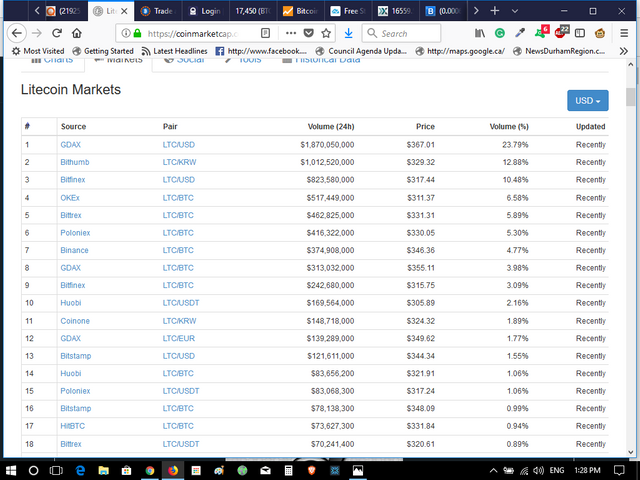
Task: Click the Grammarly green extension icon
Action: [x=500, y=33]
